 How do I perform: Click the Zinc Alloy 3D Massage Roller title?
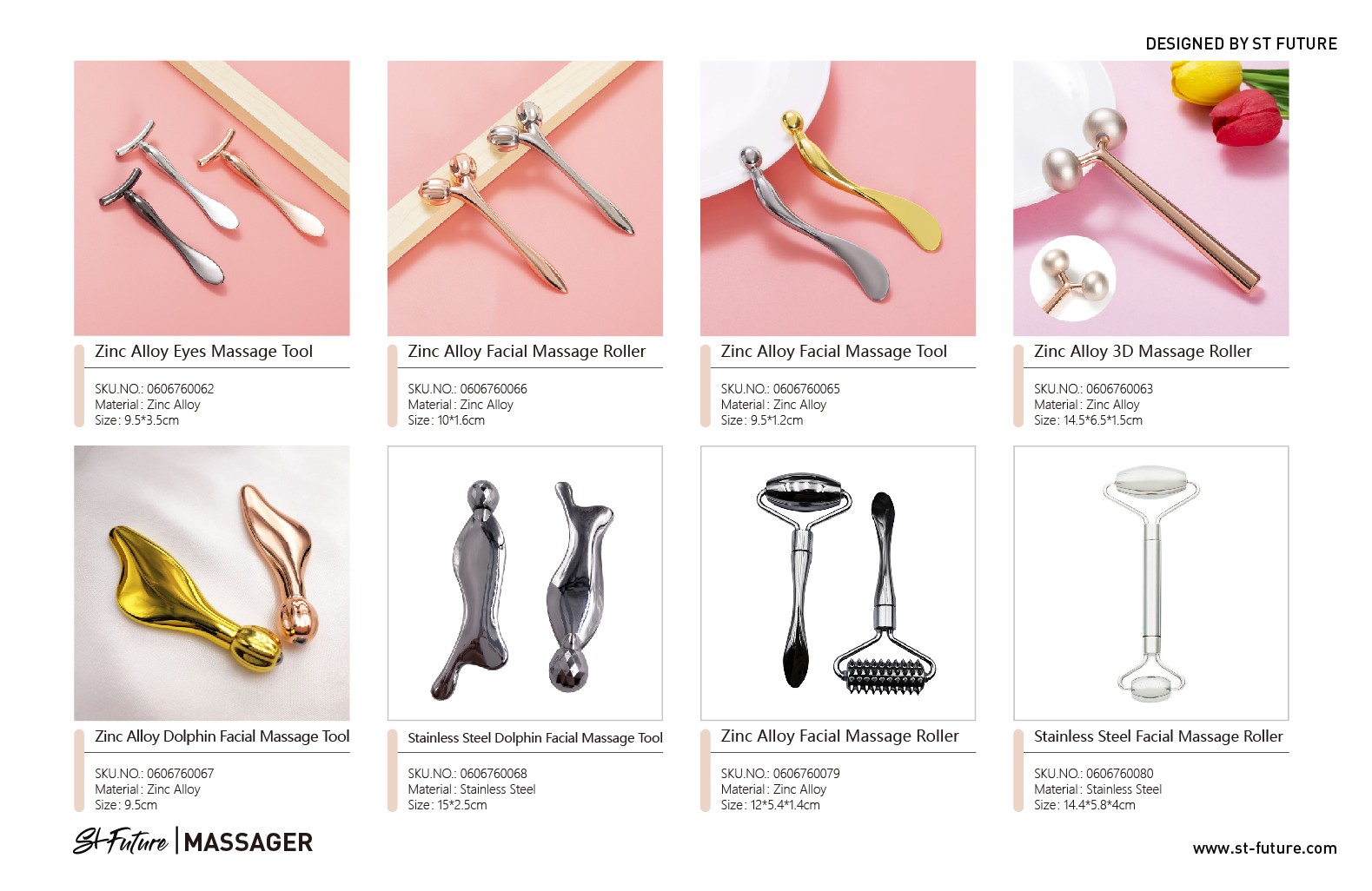coord(1143,352)
